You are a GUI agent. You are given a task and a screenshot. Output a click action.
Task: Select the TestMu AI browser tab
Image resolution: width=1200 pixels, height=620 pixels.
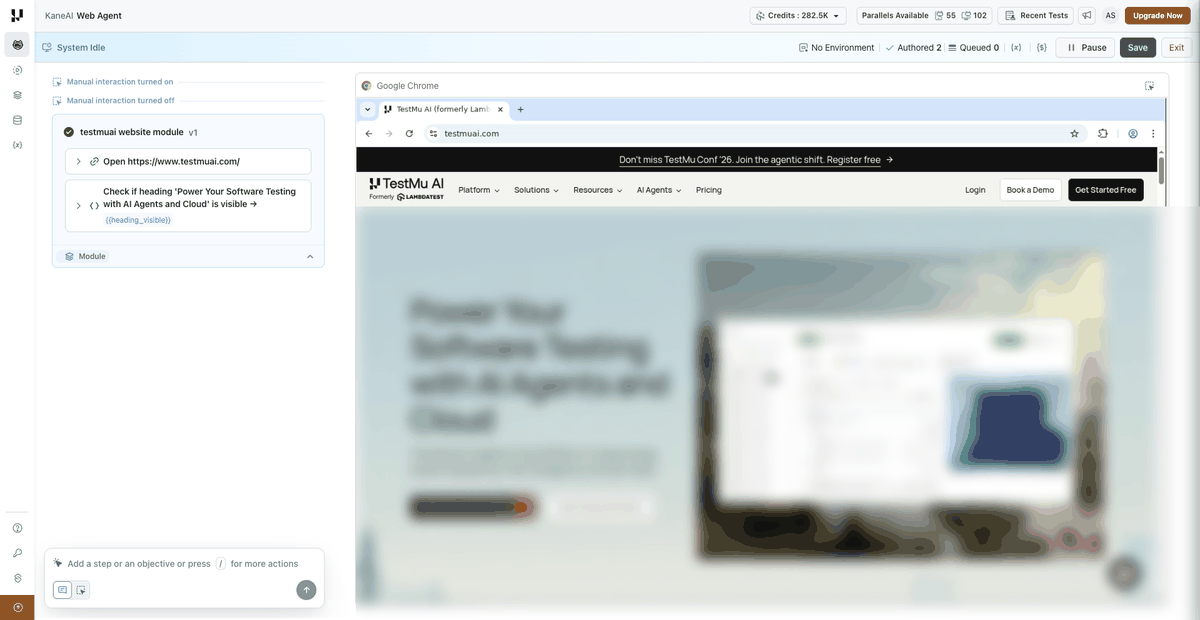pos(442,110)
